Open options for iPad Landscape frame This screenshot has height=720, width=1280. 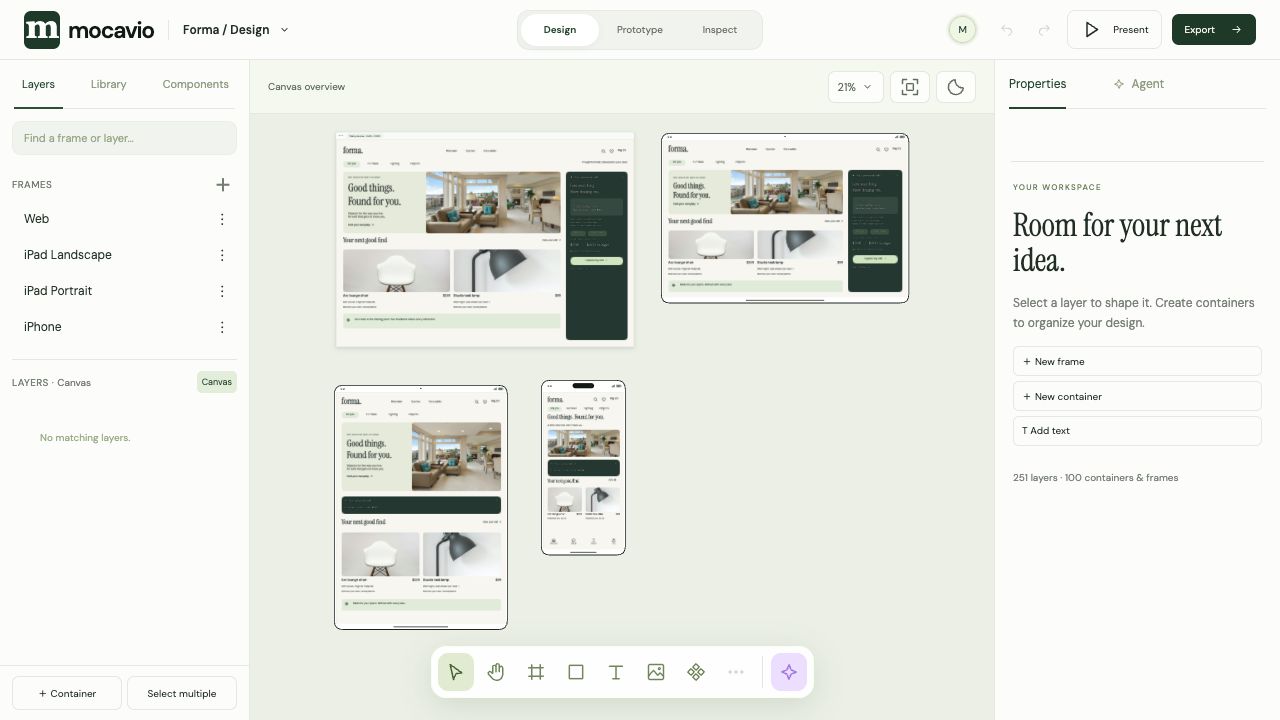(x=222, y=255)
